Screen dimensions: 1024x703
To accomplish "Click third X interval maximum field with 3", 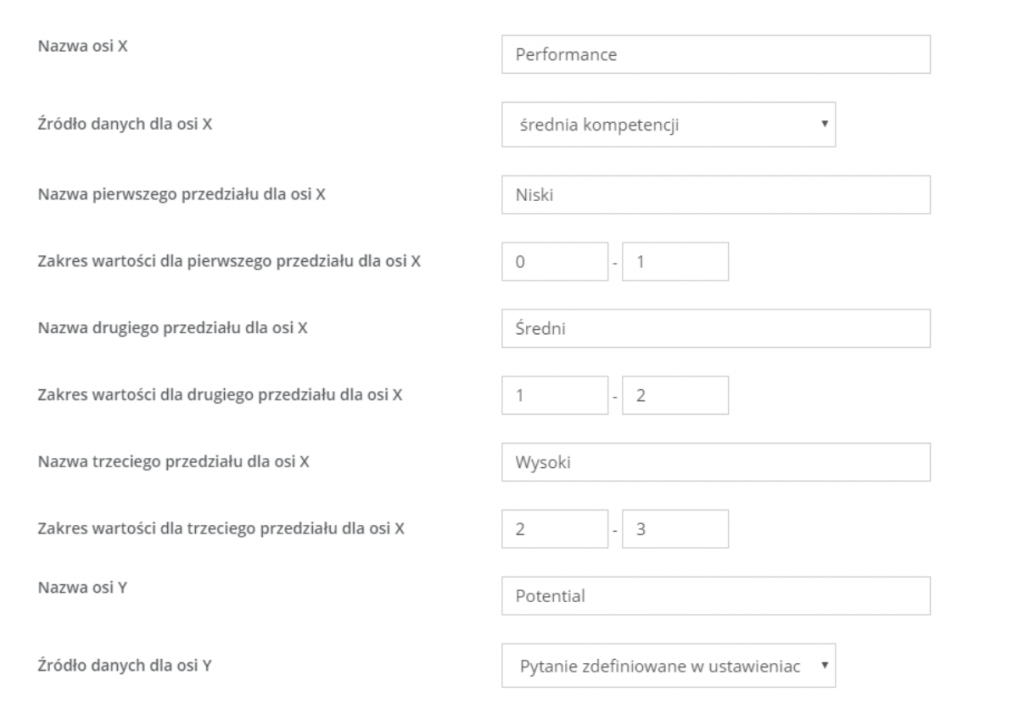I will tap(675, 529).
